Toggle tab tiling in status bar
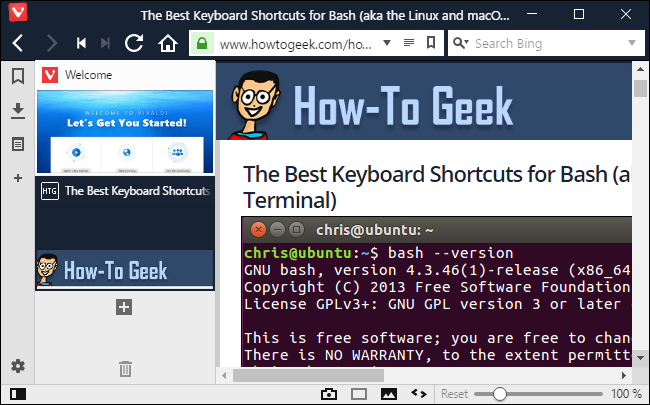This screenshot has width=650, height=405. tap(359, 394)
